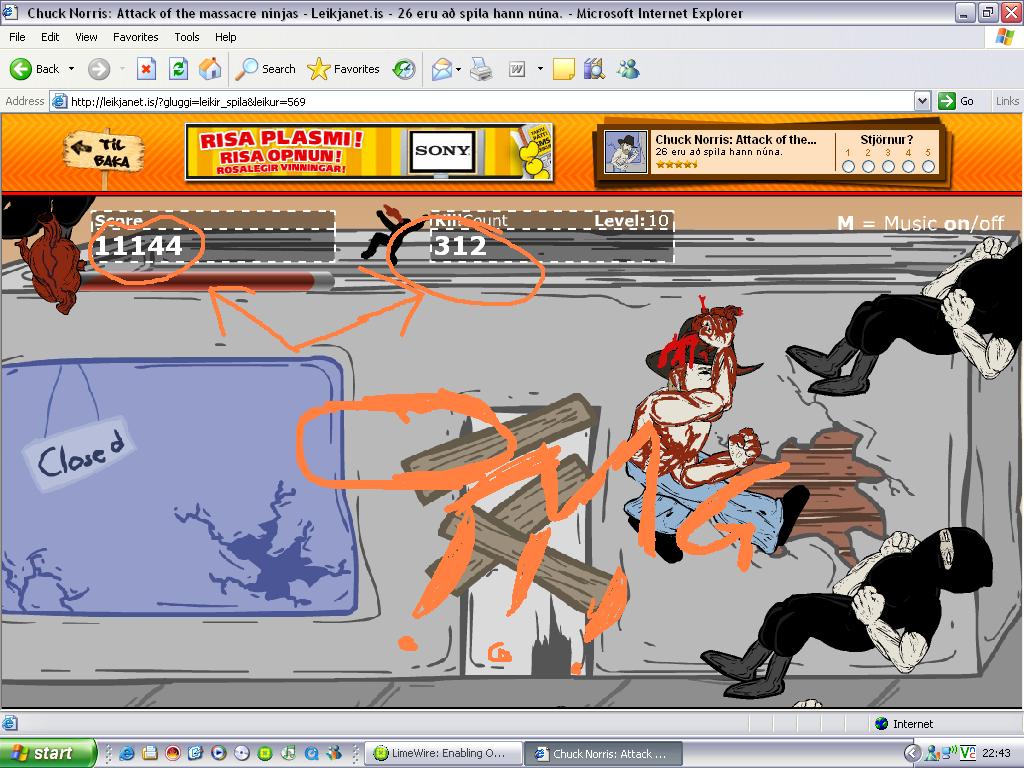
Task: Expand the Address bar dropdown list
Action: [x=922, y=101]
